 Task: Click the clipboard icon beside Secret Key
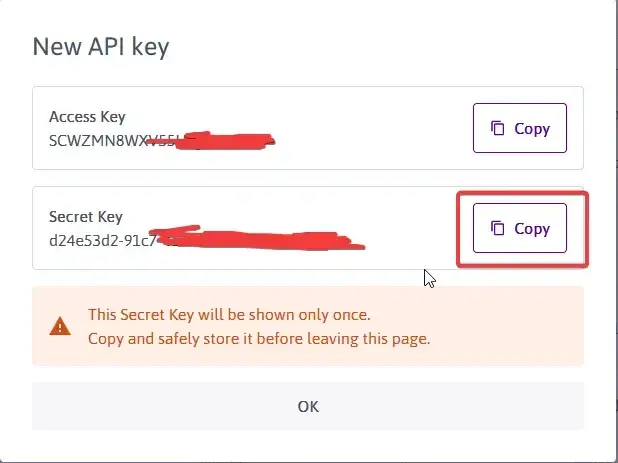pyautogui.click(x=497, y=228)
